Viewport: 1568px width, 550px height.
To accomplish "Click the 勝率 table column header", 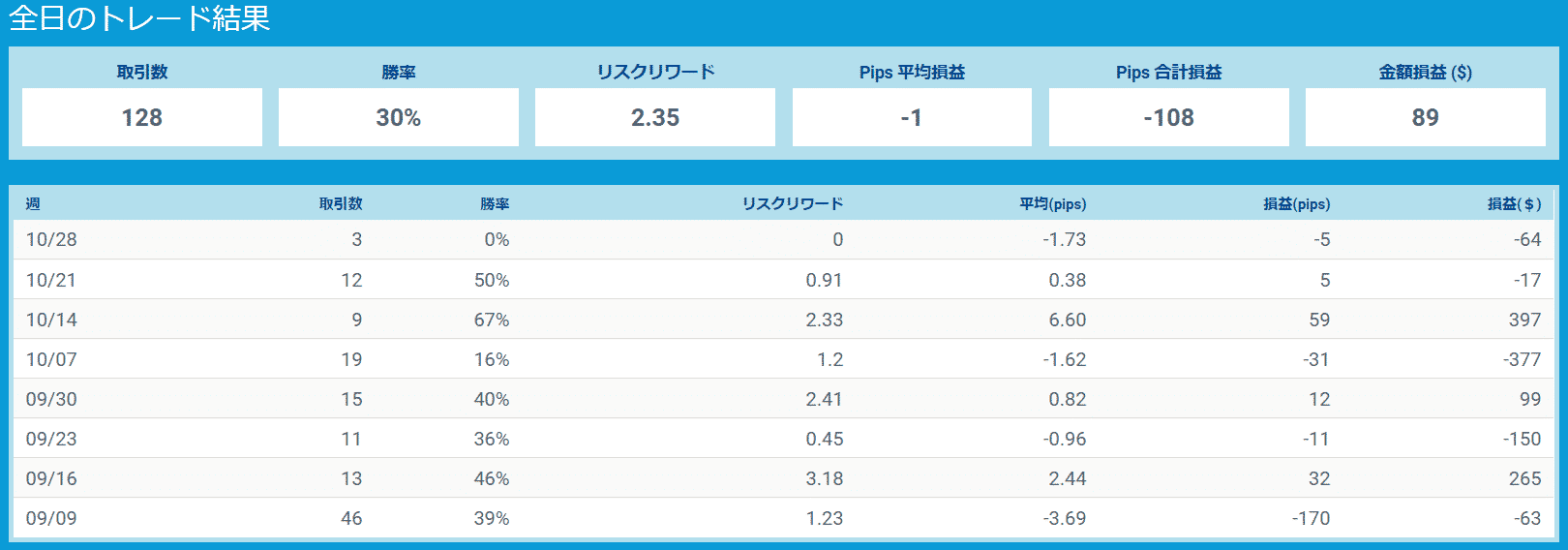I will [x=495, y=204].
